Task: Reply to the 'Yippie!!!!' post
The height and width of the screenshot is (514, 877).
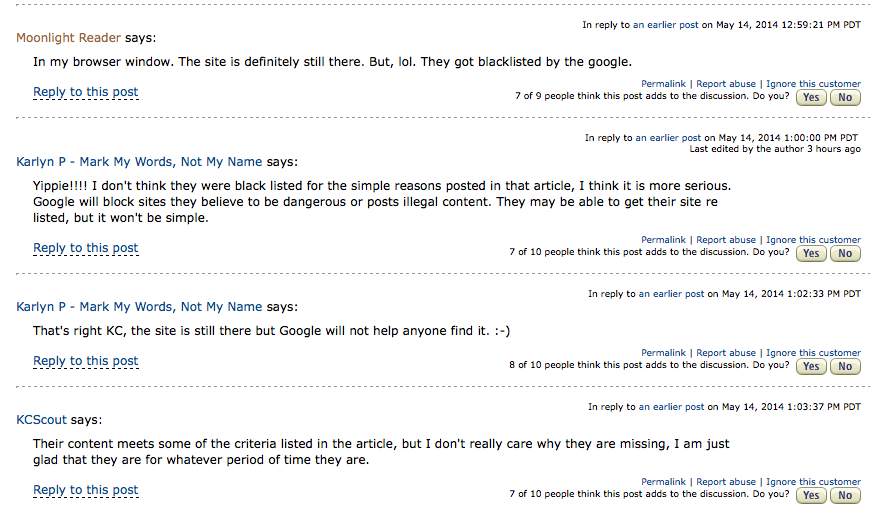Action: coord(86,248)
